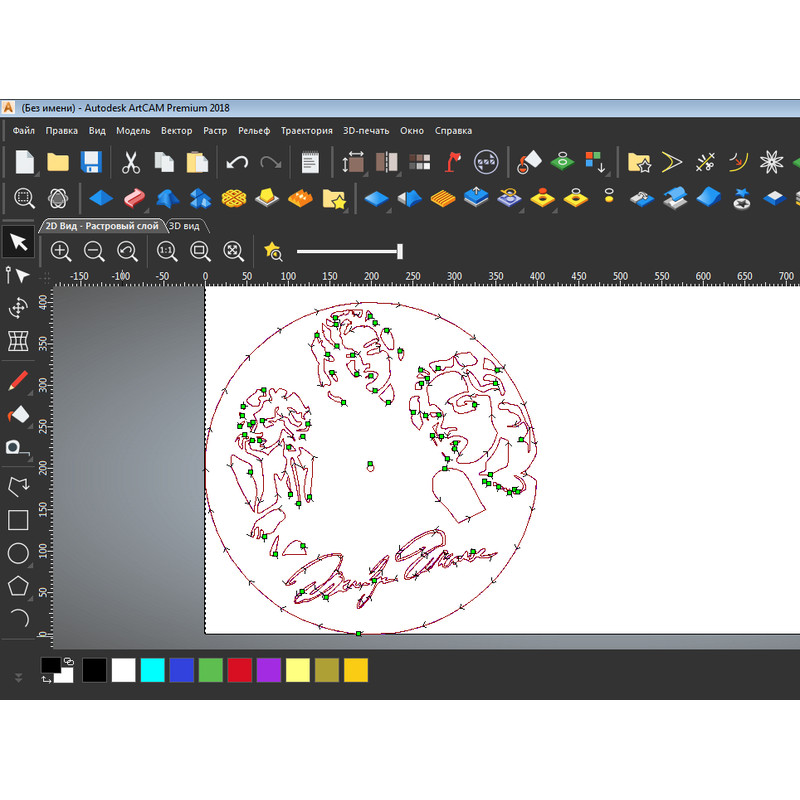This screenshot has width=800, height=800.
Task: Save the model with floppy disk icon
Action: pyautogui.click(x=91, y=162)
